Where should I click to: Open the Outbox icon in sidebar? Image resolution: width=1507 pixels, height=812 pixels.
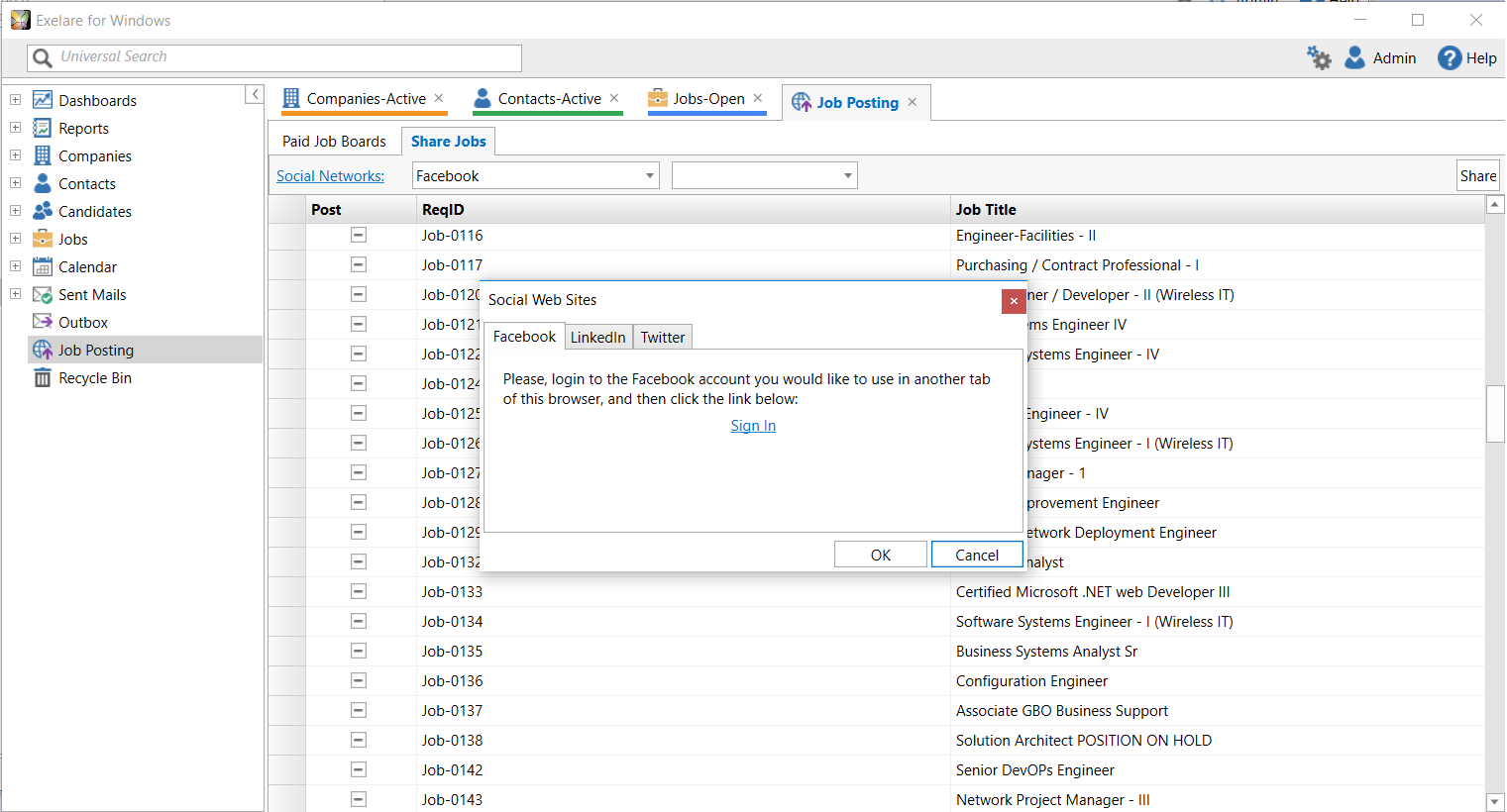coord(43,322)
